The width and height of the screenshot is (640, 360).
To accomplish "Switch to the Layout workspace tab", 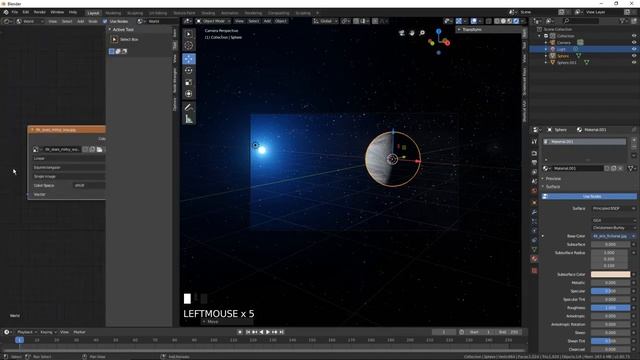I will (x=93, y=13).
